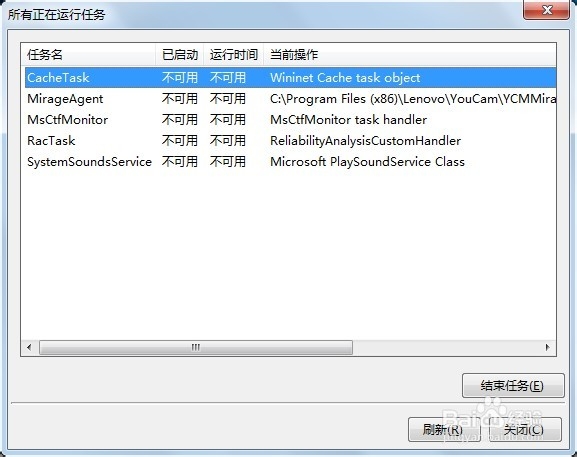Select the CacheTask row

290,78
